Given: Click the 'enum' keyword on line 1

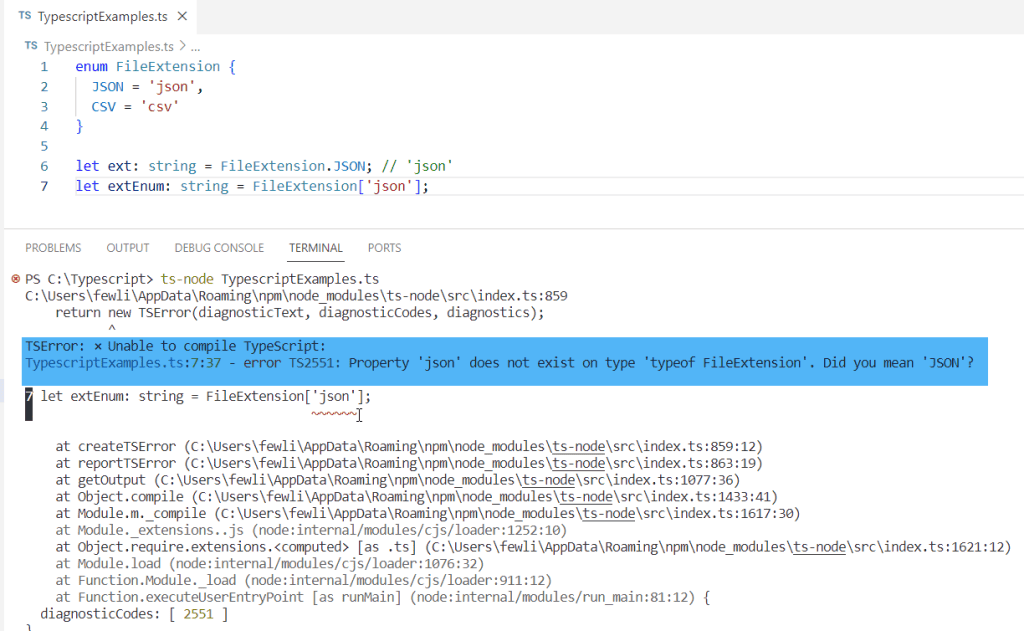Looking at the screenshot, I should pos(91,67).
